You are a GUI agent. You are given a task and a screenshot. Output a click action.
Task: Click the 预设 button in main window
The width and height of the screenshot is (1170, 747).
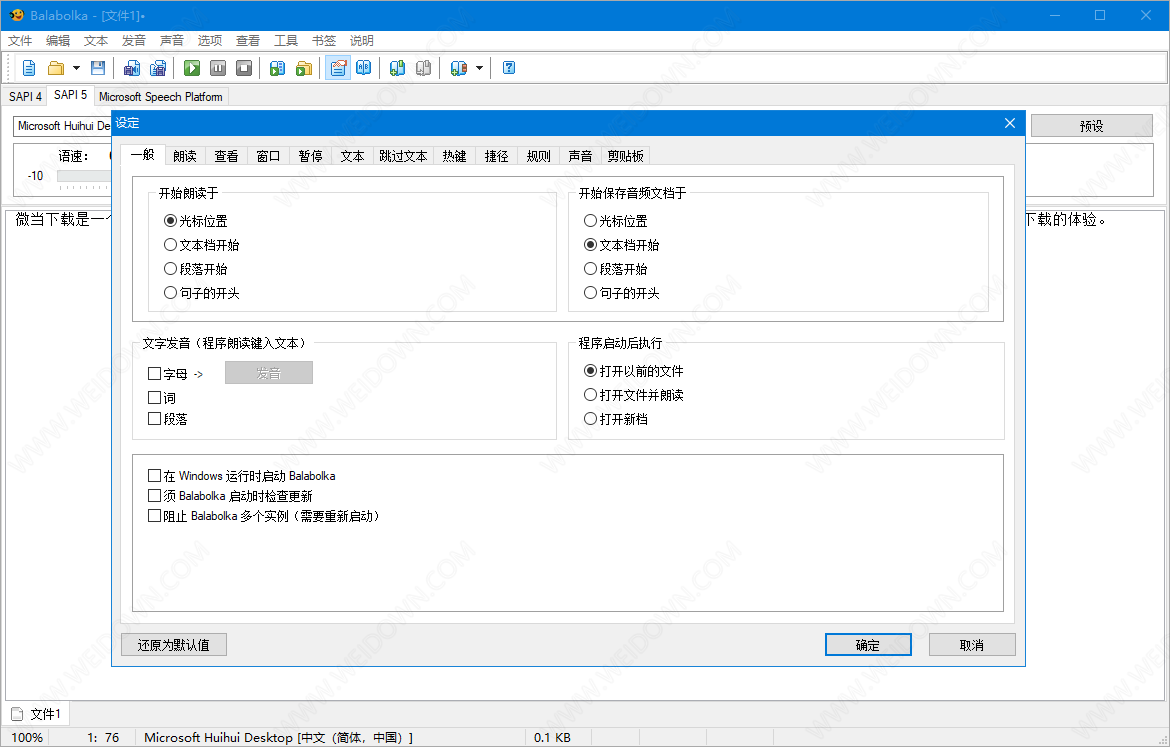coord(1092,126)
